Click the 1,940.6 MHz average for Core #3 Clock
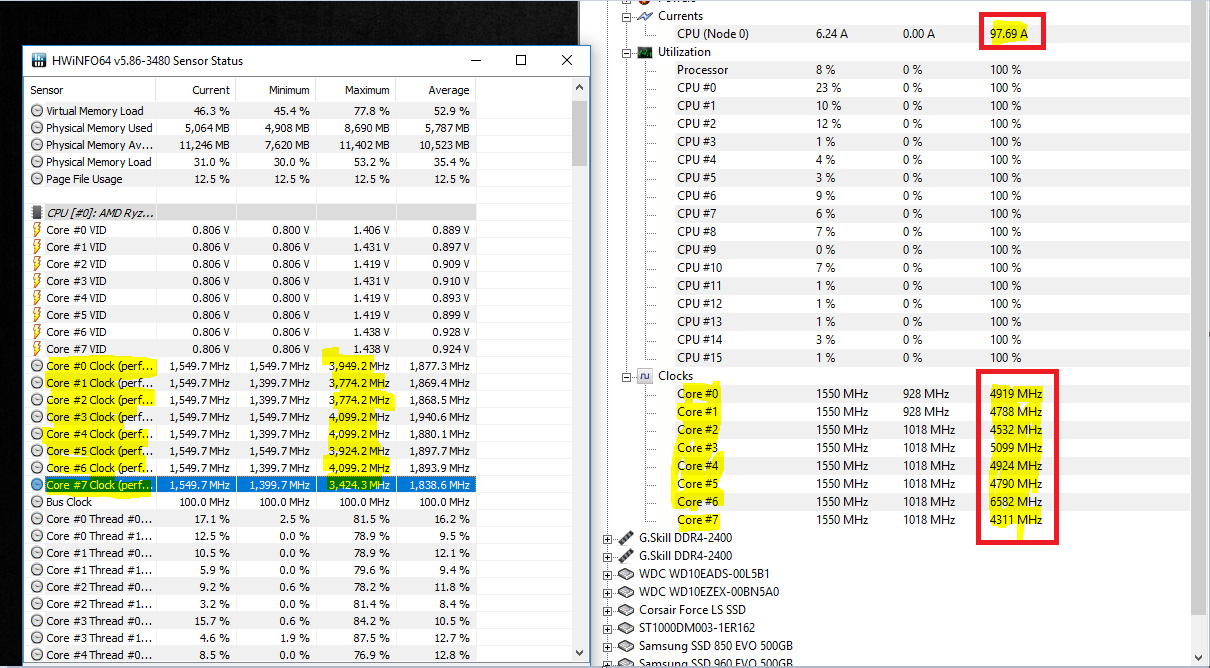 [438, 417]
